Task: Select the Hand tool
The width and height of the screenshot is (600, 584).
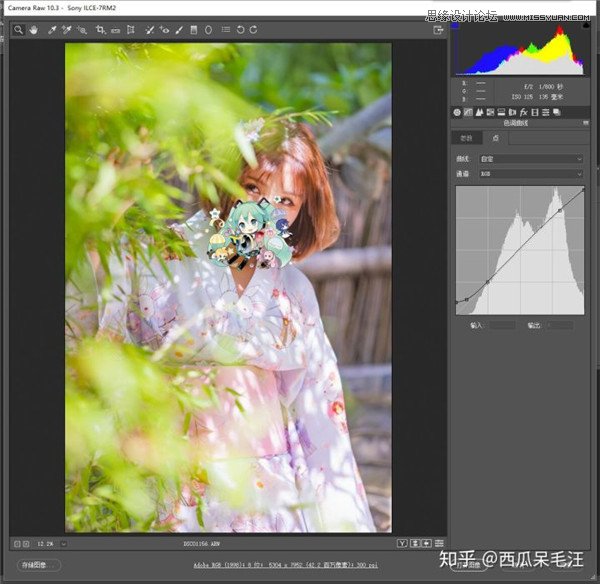Action: click(x=34, y=30)
